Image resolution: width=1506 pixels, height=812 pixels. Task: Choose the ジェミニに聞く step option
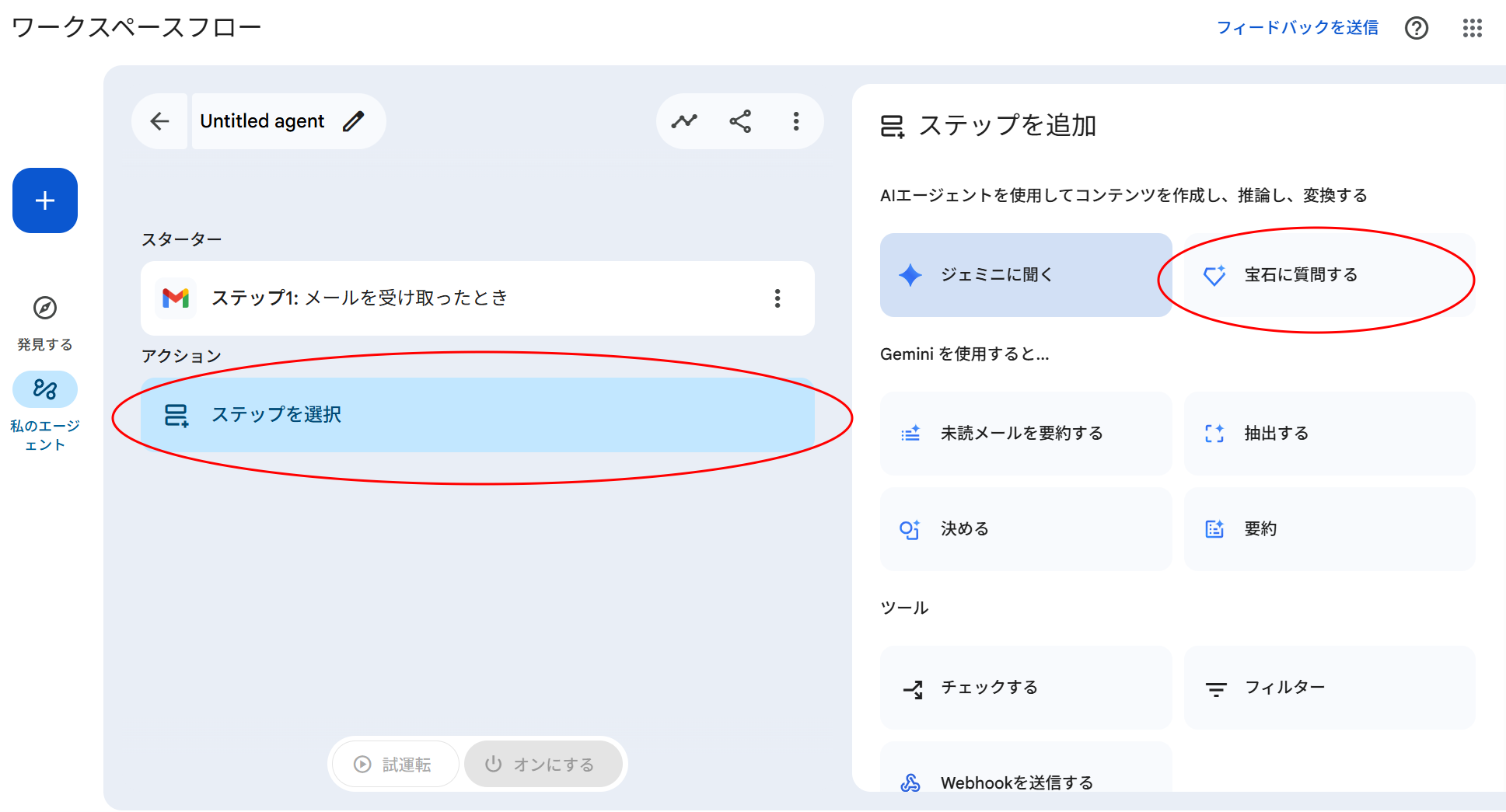[x=1025, y=275]
